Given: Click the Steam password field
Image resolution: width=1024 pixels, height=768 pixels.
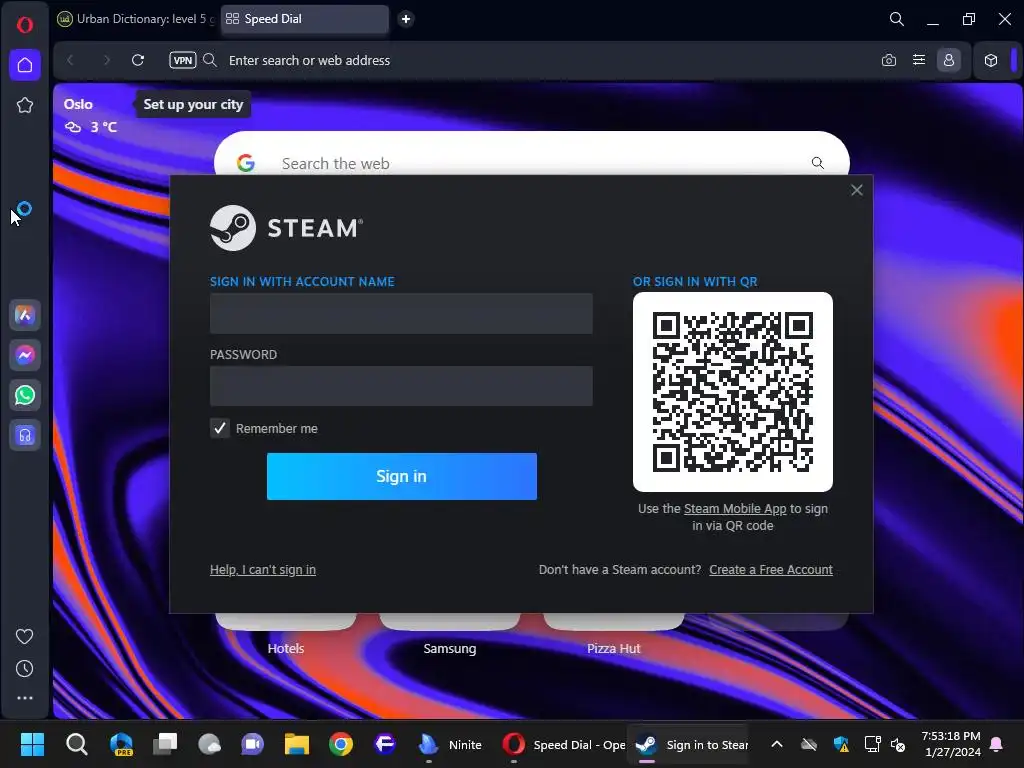Looking at the screenshot, I should (401, 386).
